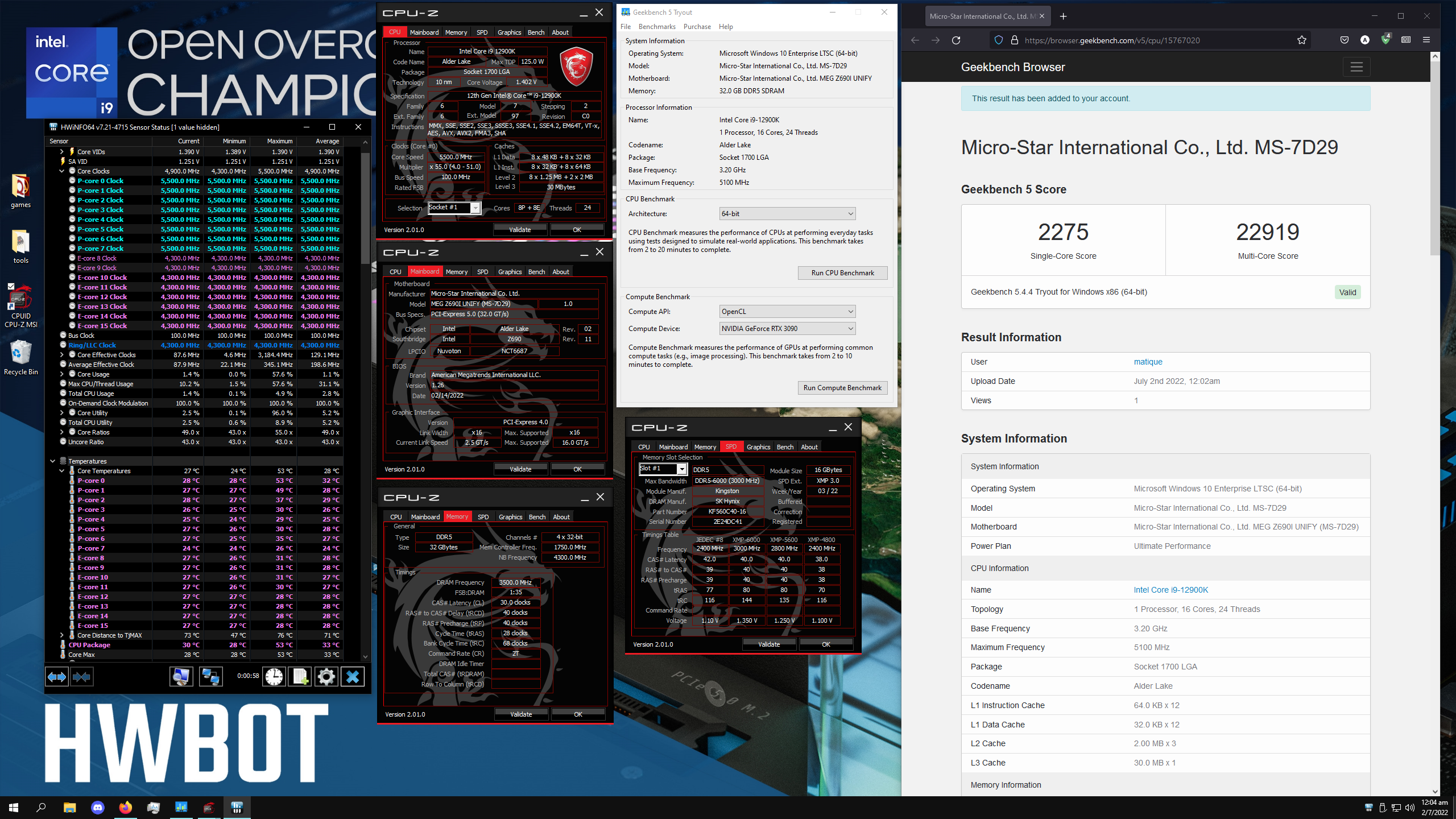Open Firefox application hamburger menu

click(x=1426, y=40)
